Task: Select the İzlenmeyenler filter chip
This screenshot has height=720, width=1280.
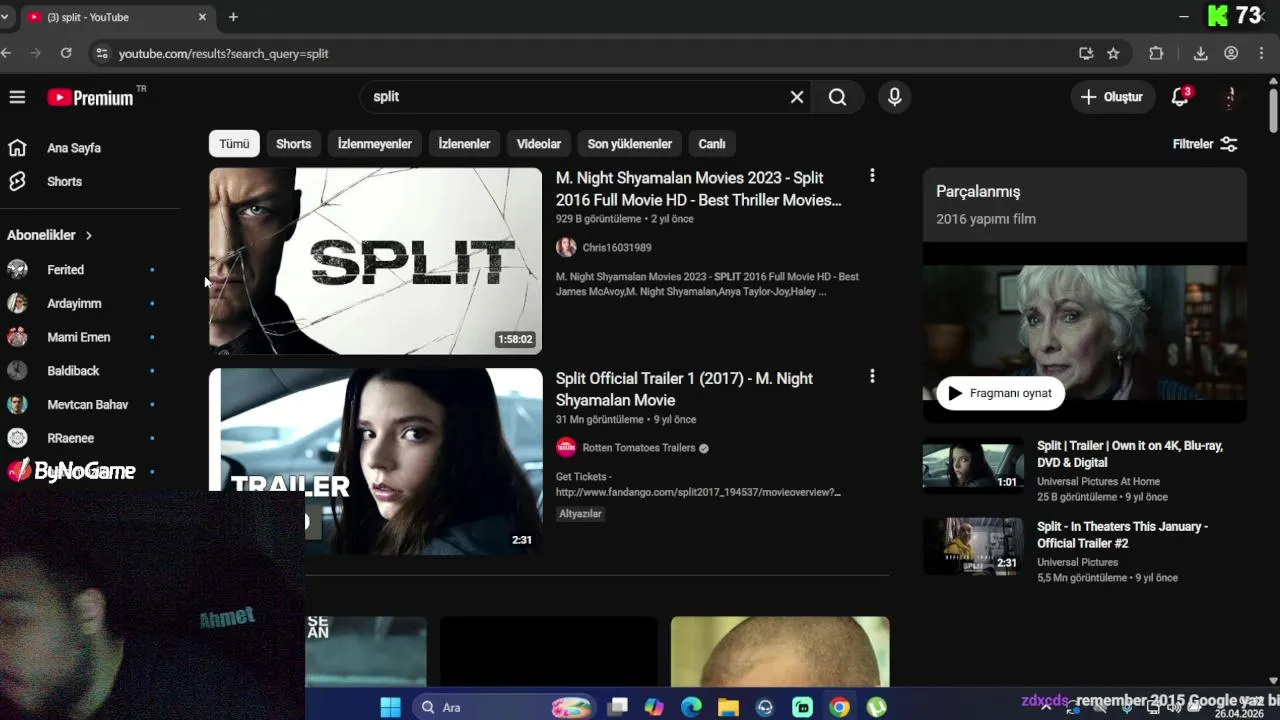Action: coord(375,144)
